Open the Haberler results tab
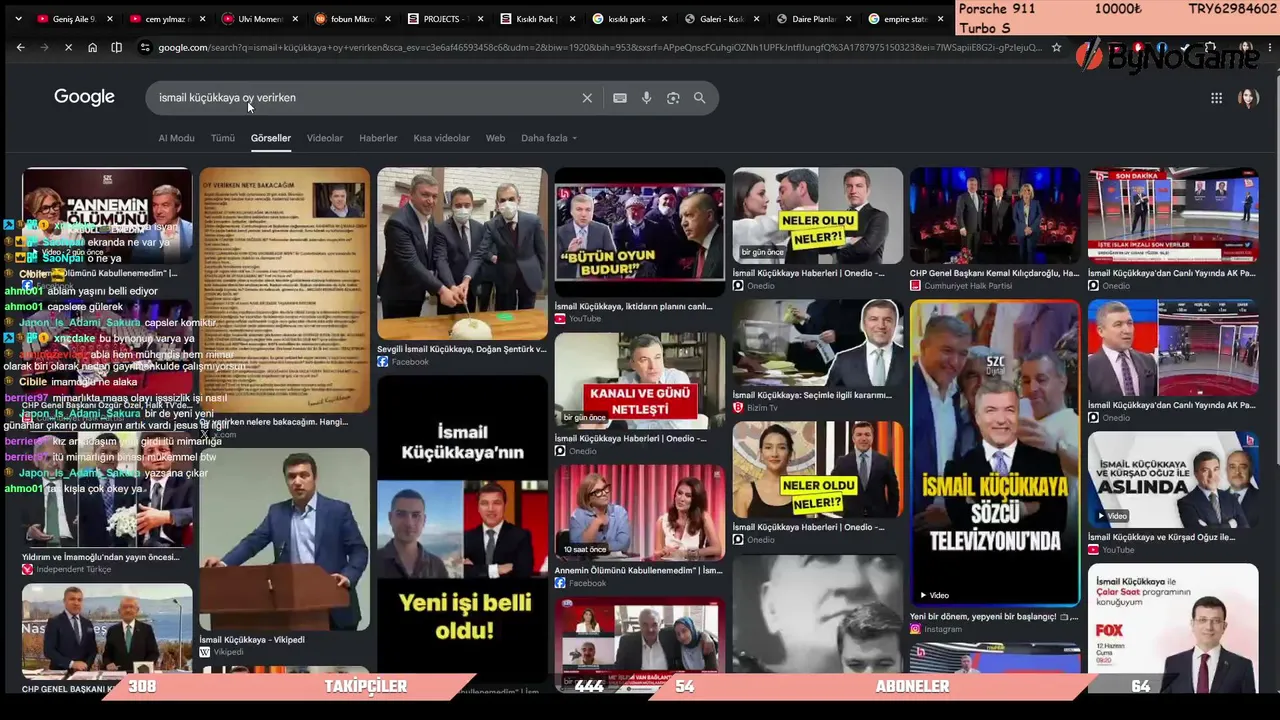The height and width of the screenshot is (720, 1280). click(x=378, y=138)
